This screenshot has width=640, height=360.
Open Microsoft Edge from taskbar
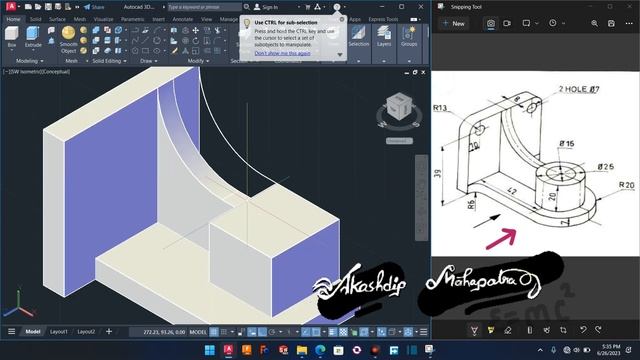coord(320,350)
